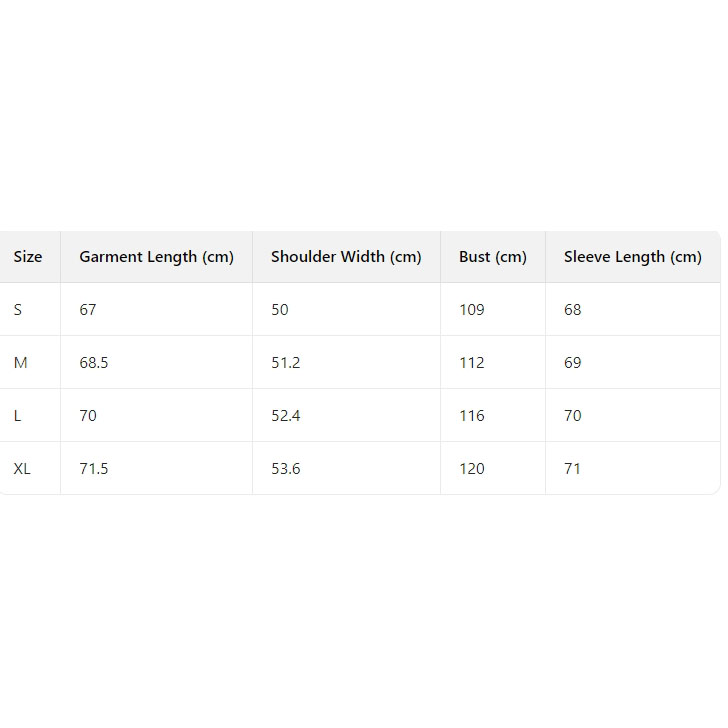The width and height of the screenshot is (728, 728).
Task: Select shoulder width value 52.4
Action: 286,416
